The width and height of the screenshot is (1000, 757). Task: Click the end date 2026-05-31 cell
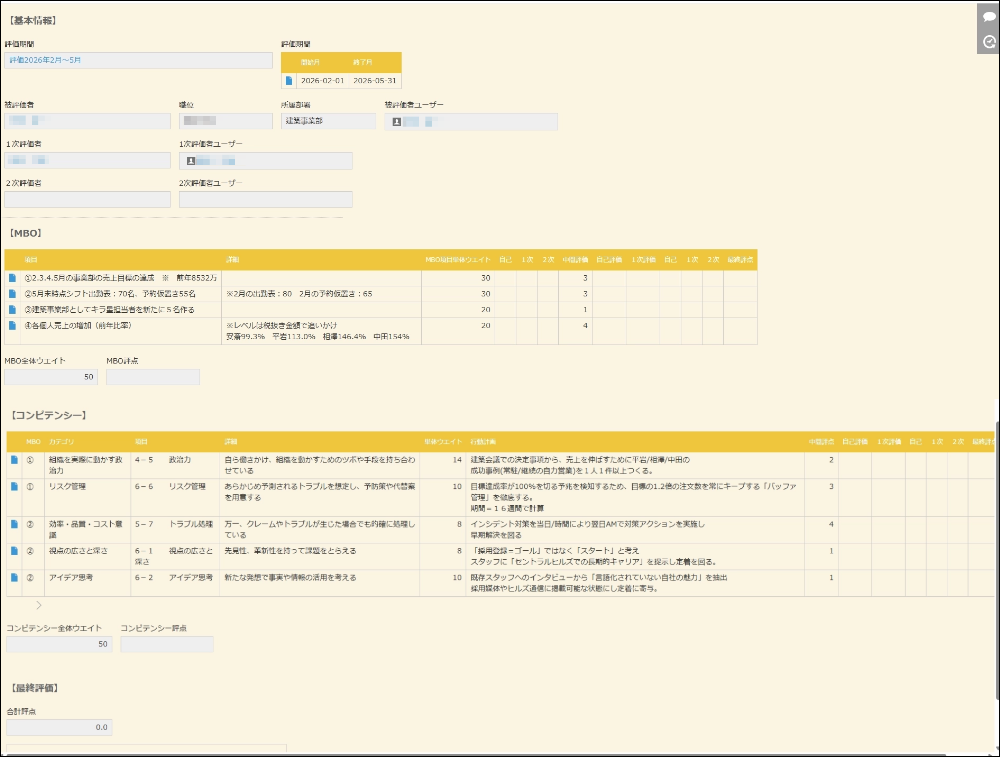click(374, 81)
